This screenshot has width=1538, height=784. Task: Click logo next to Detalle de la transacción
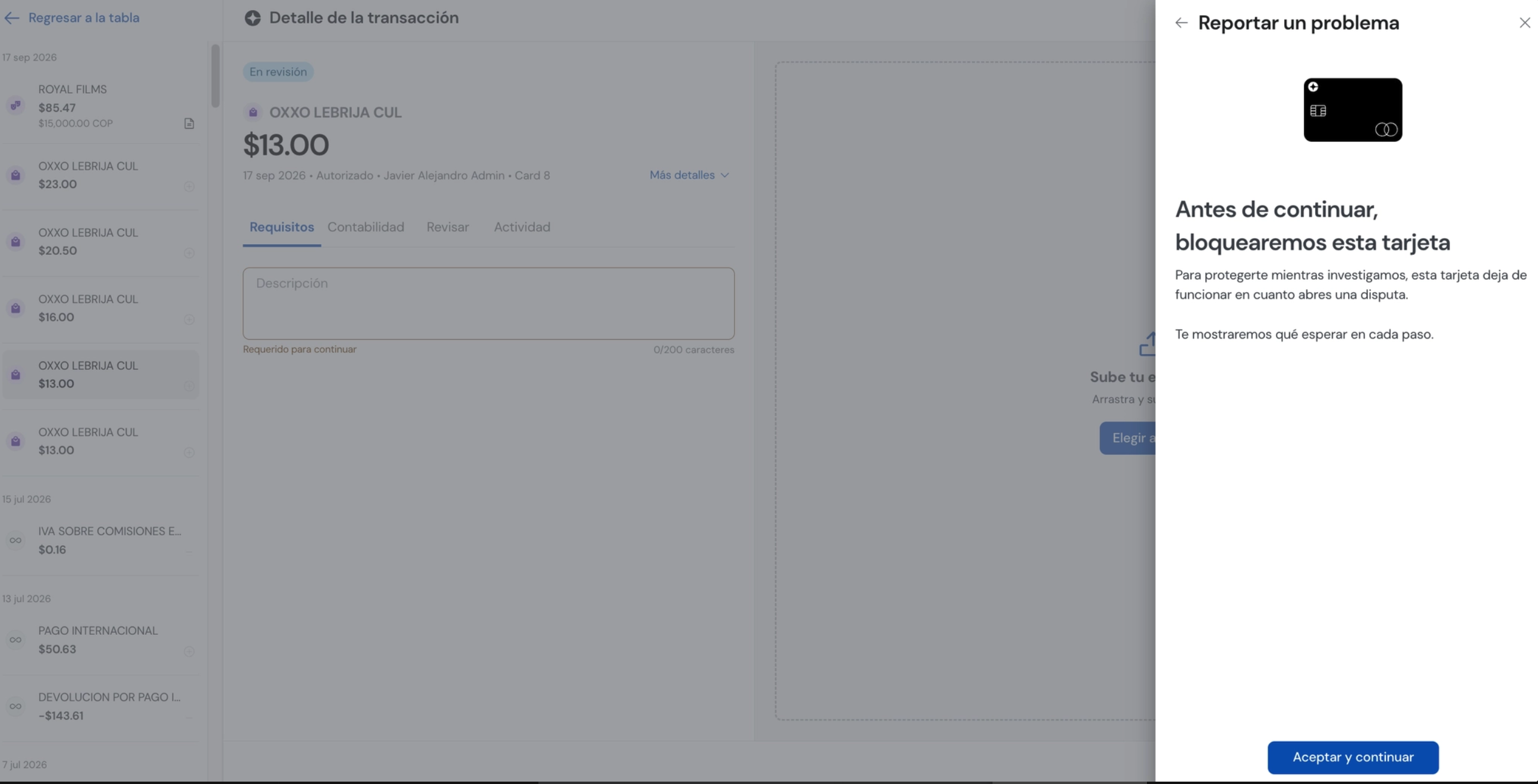(253, 18)
